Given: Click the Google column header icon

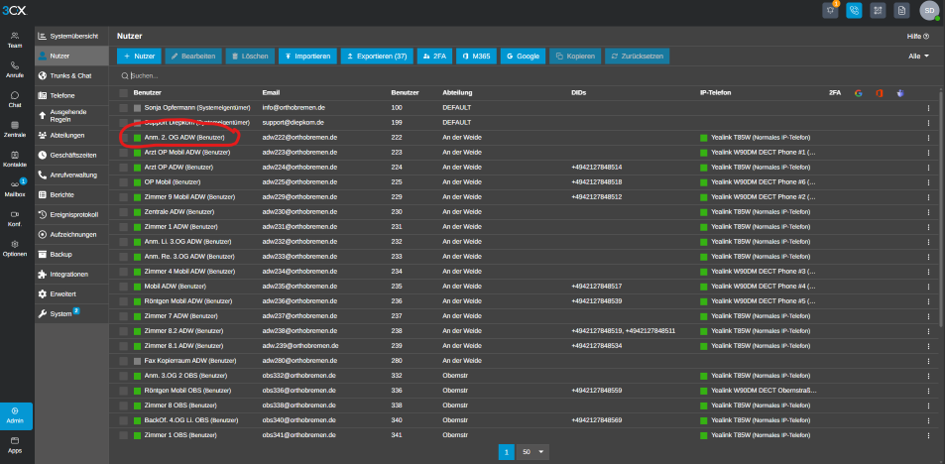Looking at the screenshot, I should click(858, 93).
